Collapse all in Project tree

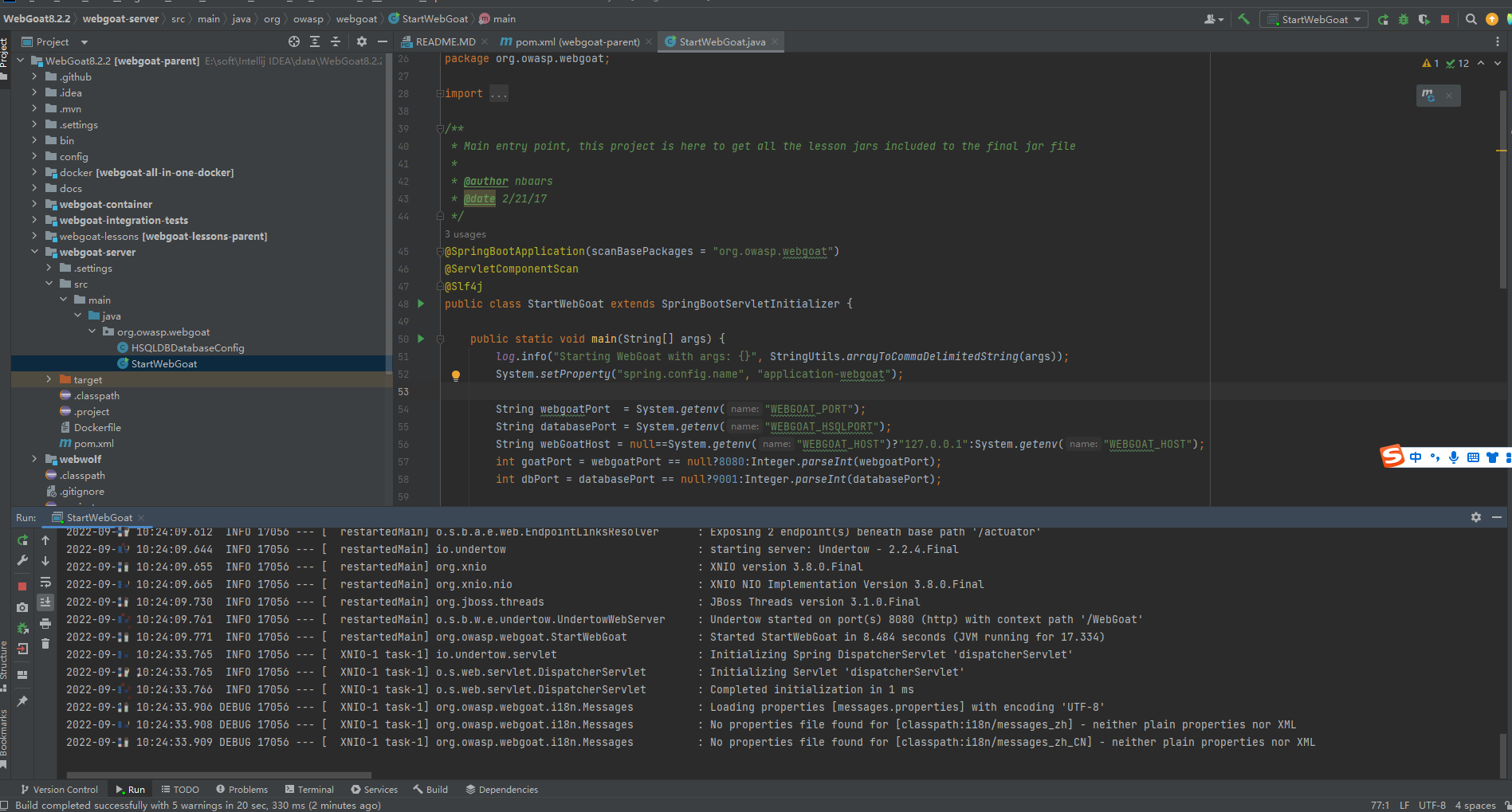pos(336,41)
